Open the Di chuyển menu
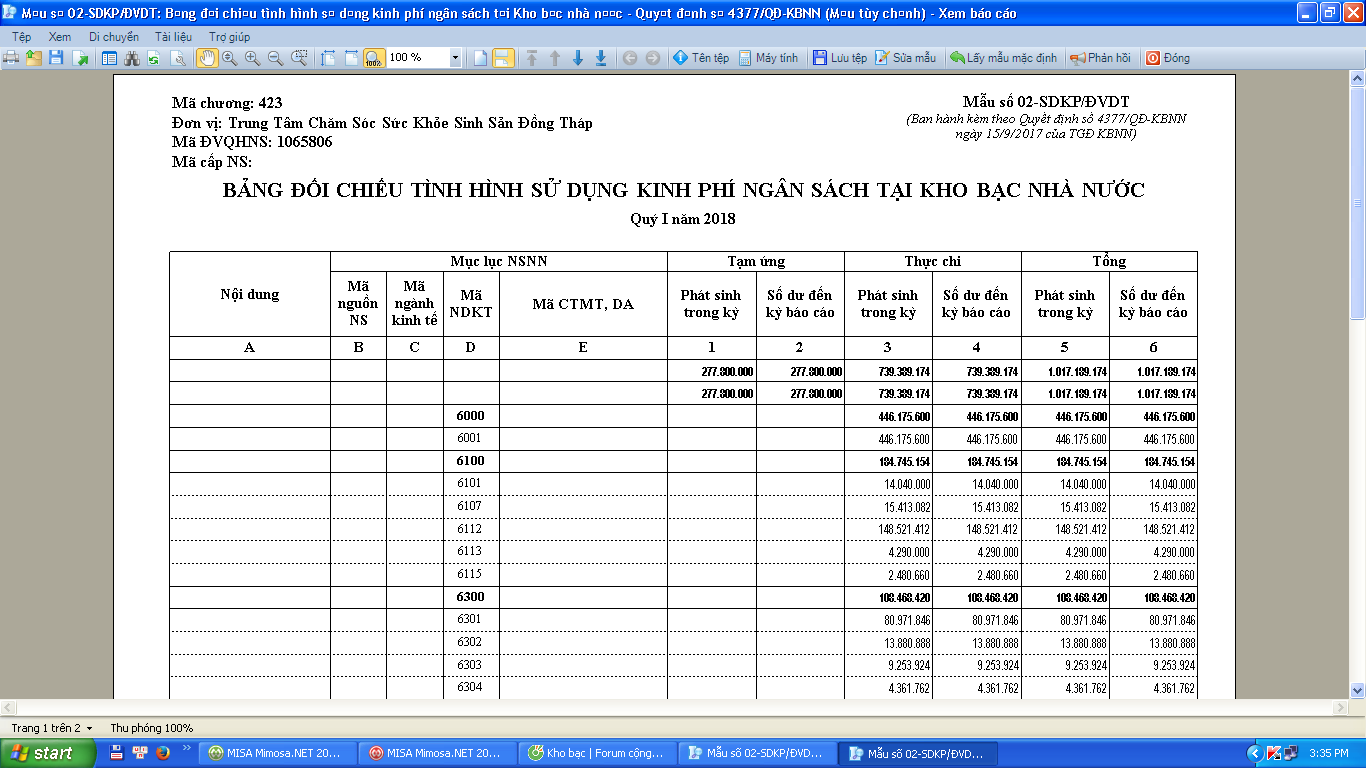This screenshot has width=1366, height=768. (x=114, y=37)
